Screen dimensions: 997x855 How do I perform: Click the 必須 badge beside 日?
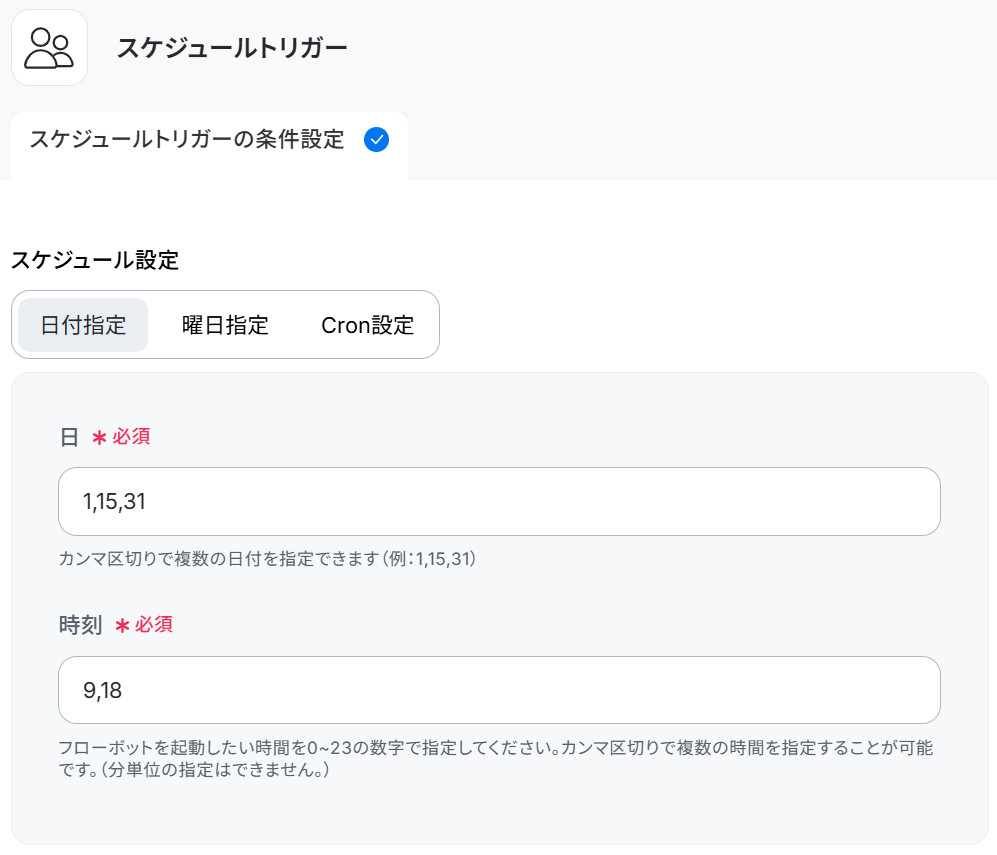coord(131,437)
